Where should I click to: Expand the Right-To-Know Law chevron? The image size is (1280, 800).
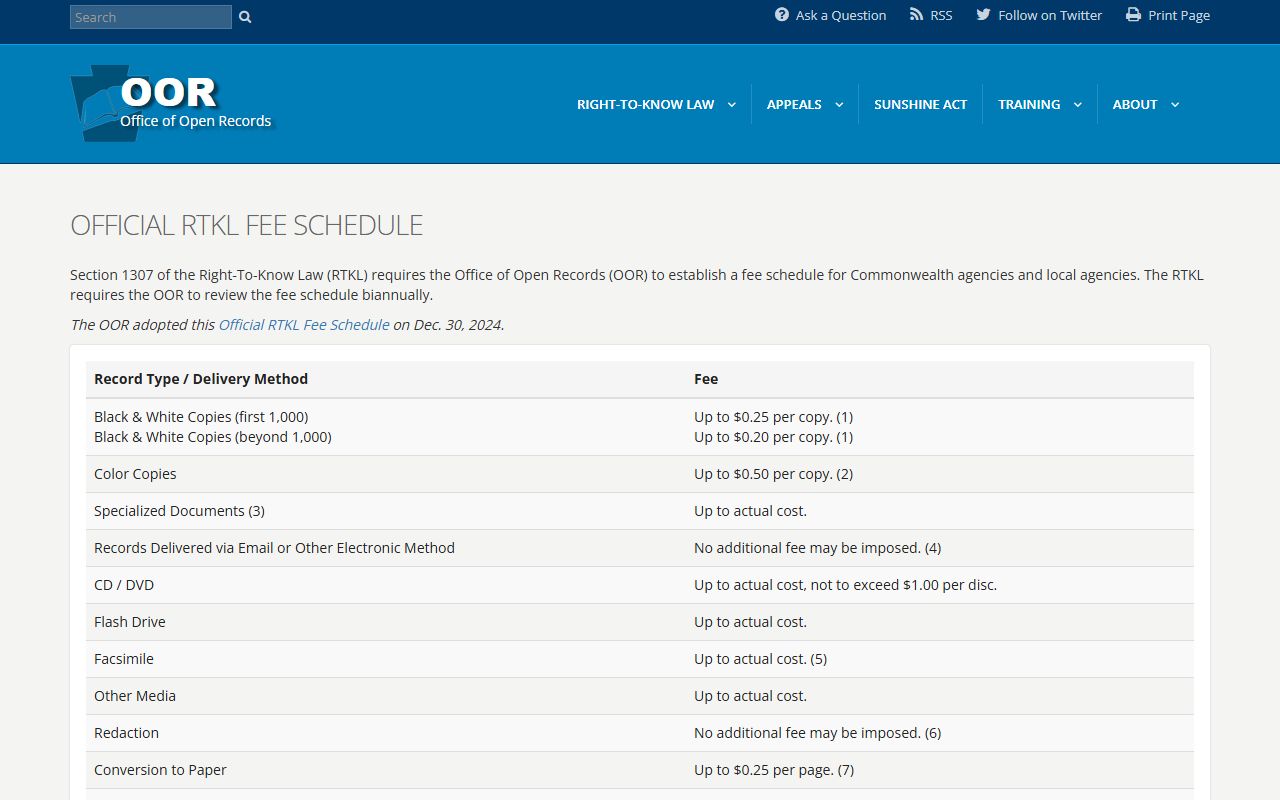click(731, 105)
